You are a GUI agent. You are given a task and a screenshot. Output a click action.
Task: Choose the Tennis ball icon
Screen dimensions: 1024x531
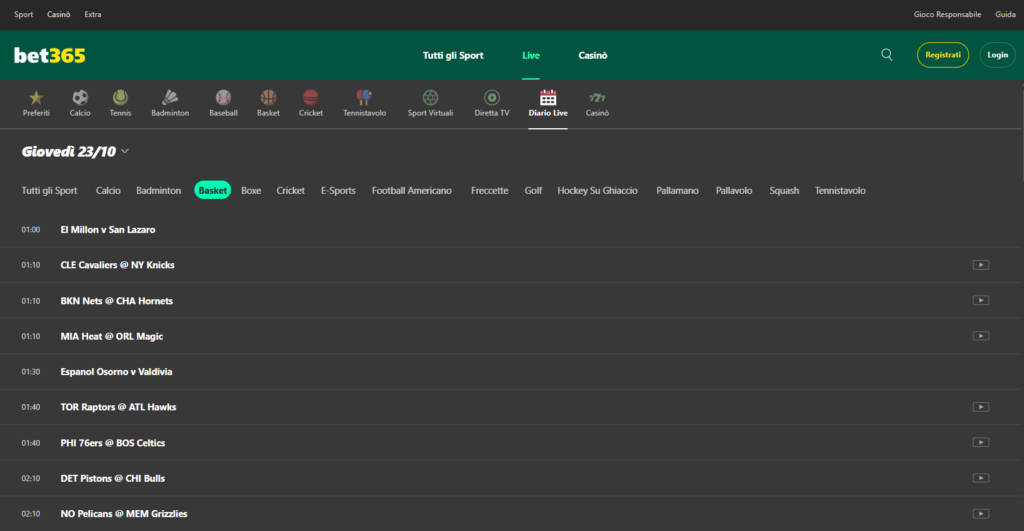pyautogui.click(x=120, y=98)
